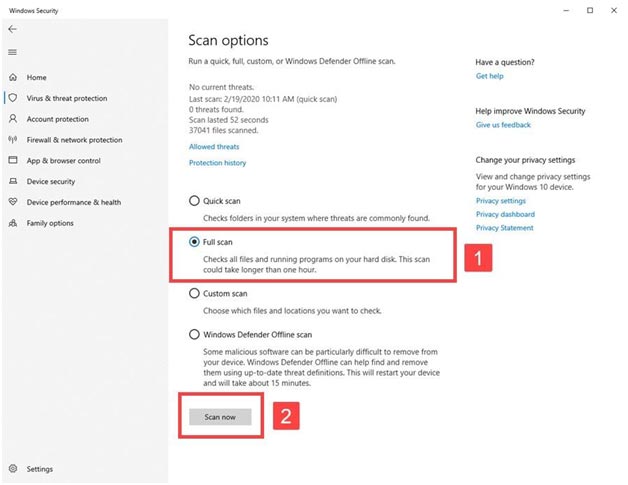Click the Virus & threat protection shield icon
Viewport: 628px width, 485px height.
[x=13, y=98]
